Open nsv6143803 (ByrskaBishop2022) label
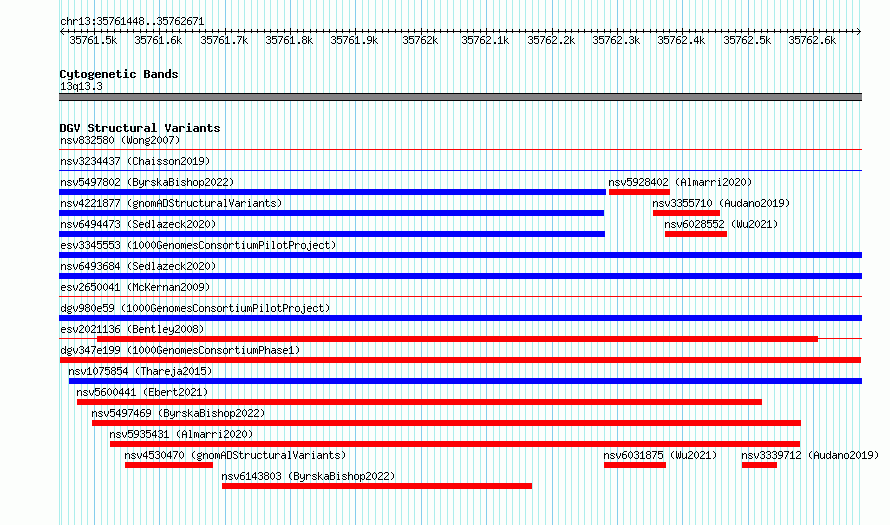 (x=308, y=476)
